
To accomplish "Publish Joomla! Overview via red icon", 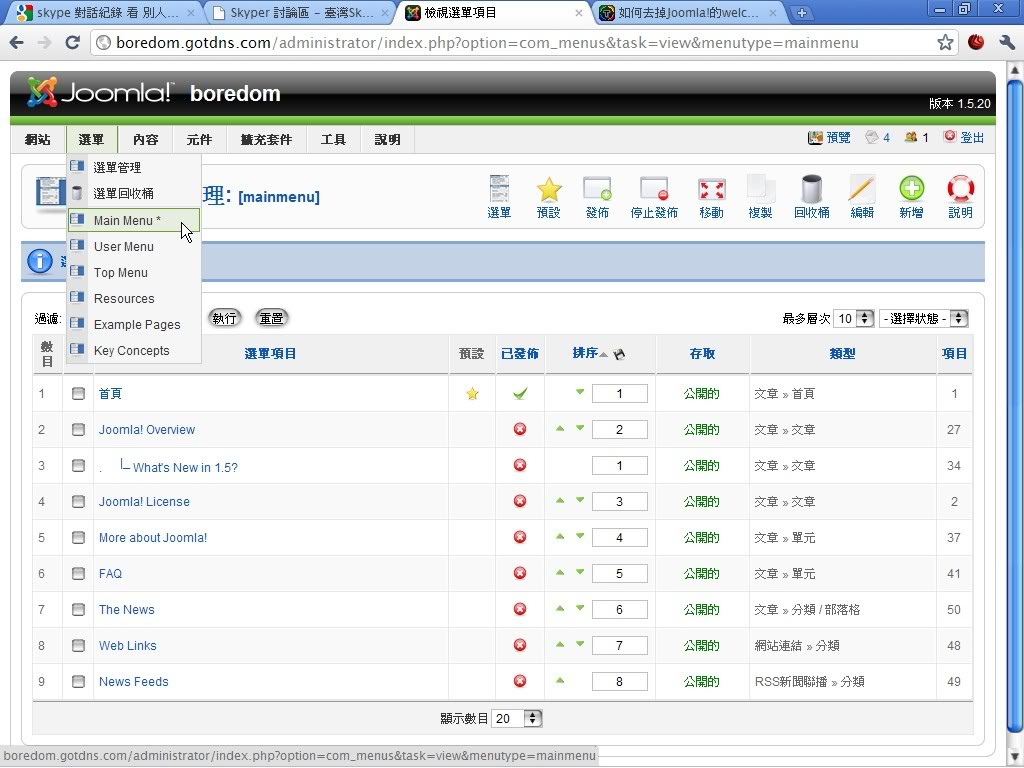I will (520, 430).
